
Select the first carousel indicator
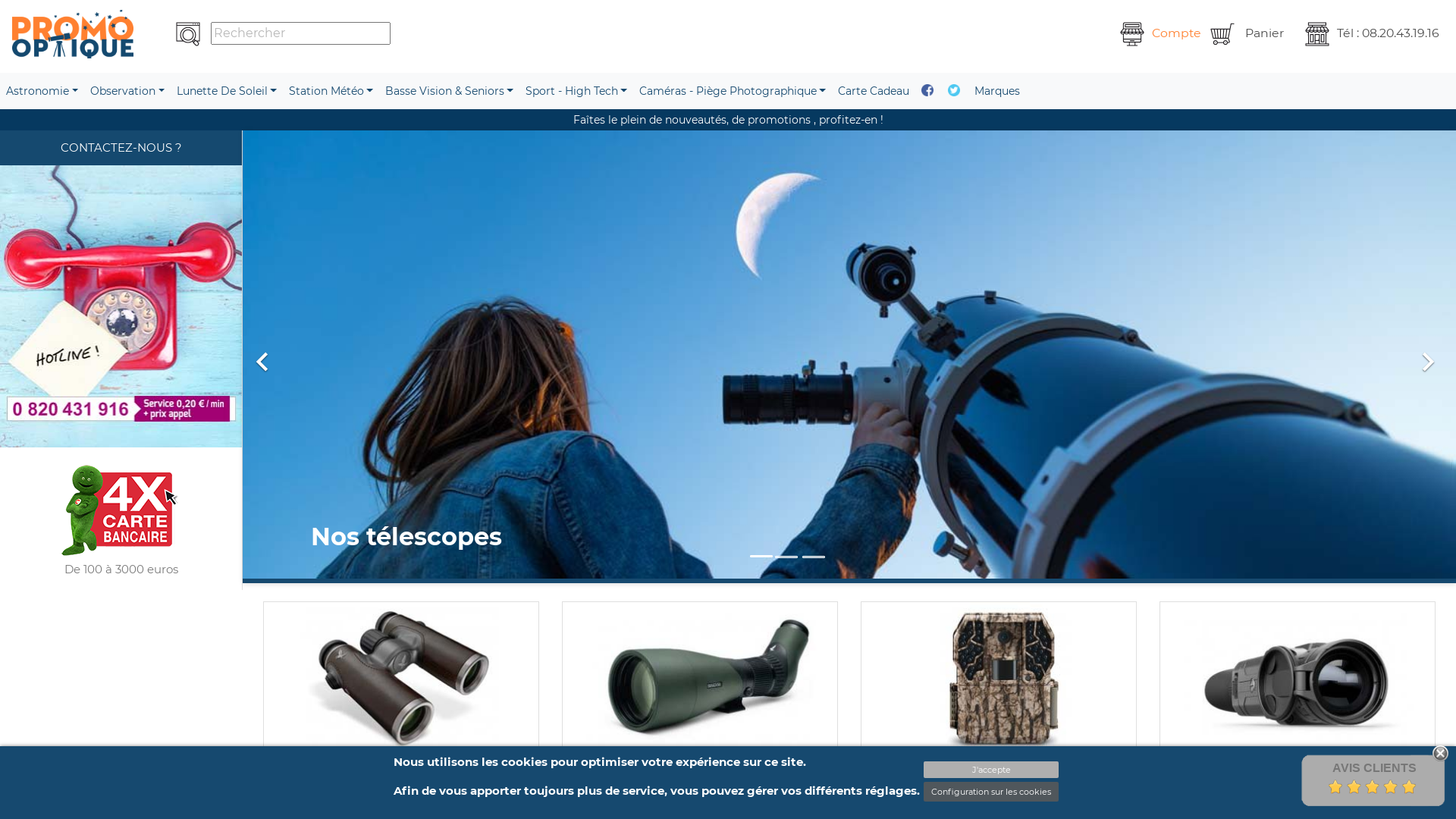761,557
